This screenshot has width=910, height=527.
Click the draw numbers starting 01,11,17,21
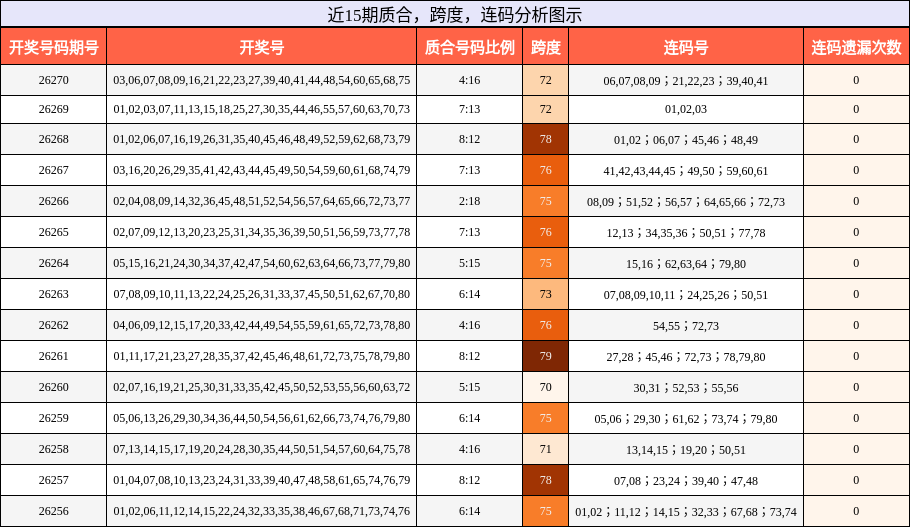point(262,356)
